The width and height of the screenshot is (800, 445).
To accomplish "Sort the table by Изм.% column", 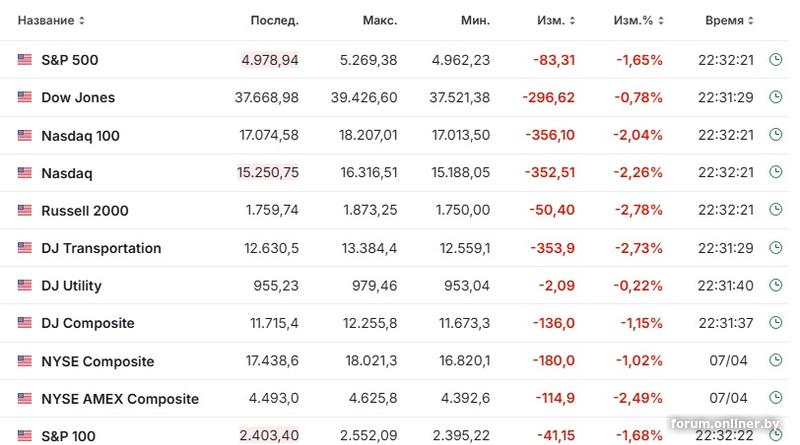I will 638,20.
